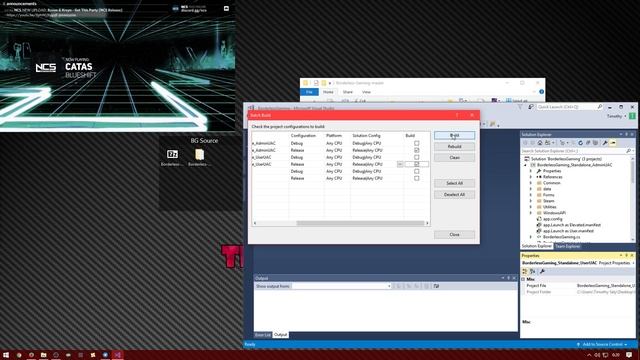Open the Solution Explorer search options dropdown
This screenshot has height=360, width=640.
(632, 151)
